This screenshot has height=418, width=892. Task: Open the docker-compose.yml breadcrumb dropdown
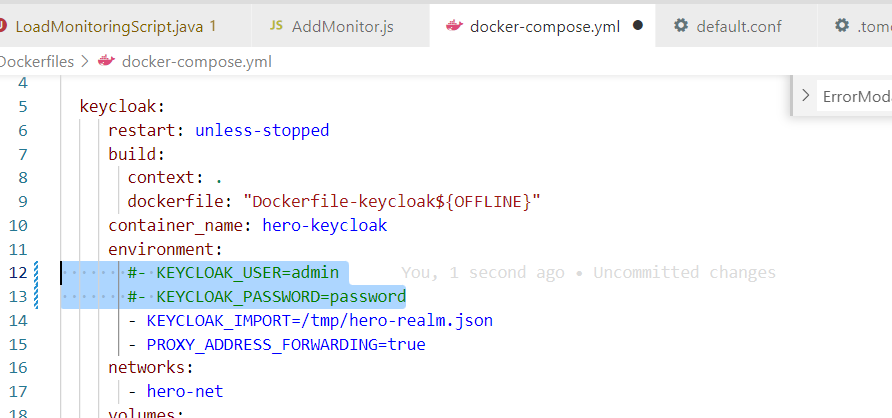[196, 62]
